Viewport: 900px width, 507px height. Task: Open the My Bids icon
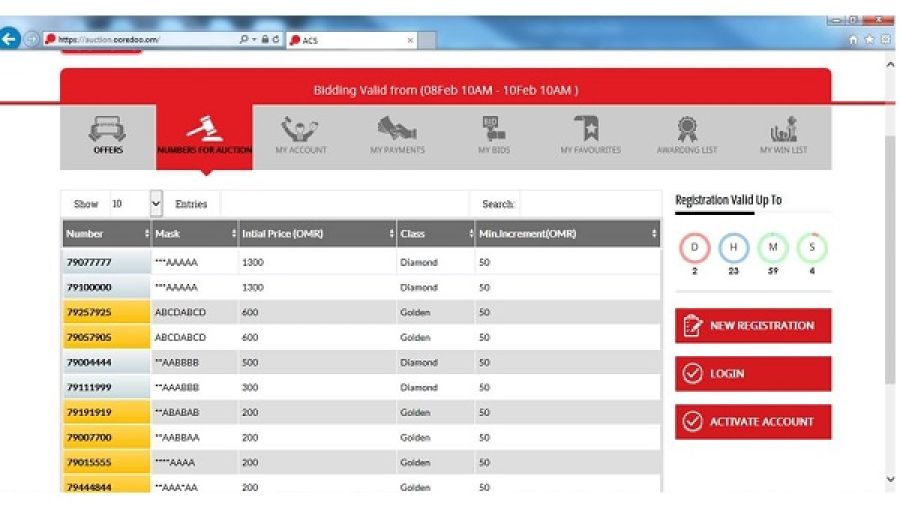click(494, 129)
